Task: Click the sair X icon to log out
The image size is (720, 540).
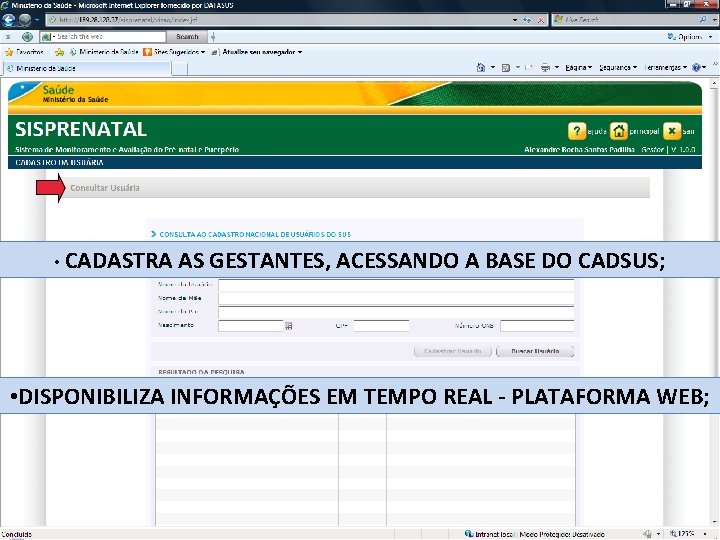Action: coord(672,131)
